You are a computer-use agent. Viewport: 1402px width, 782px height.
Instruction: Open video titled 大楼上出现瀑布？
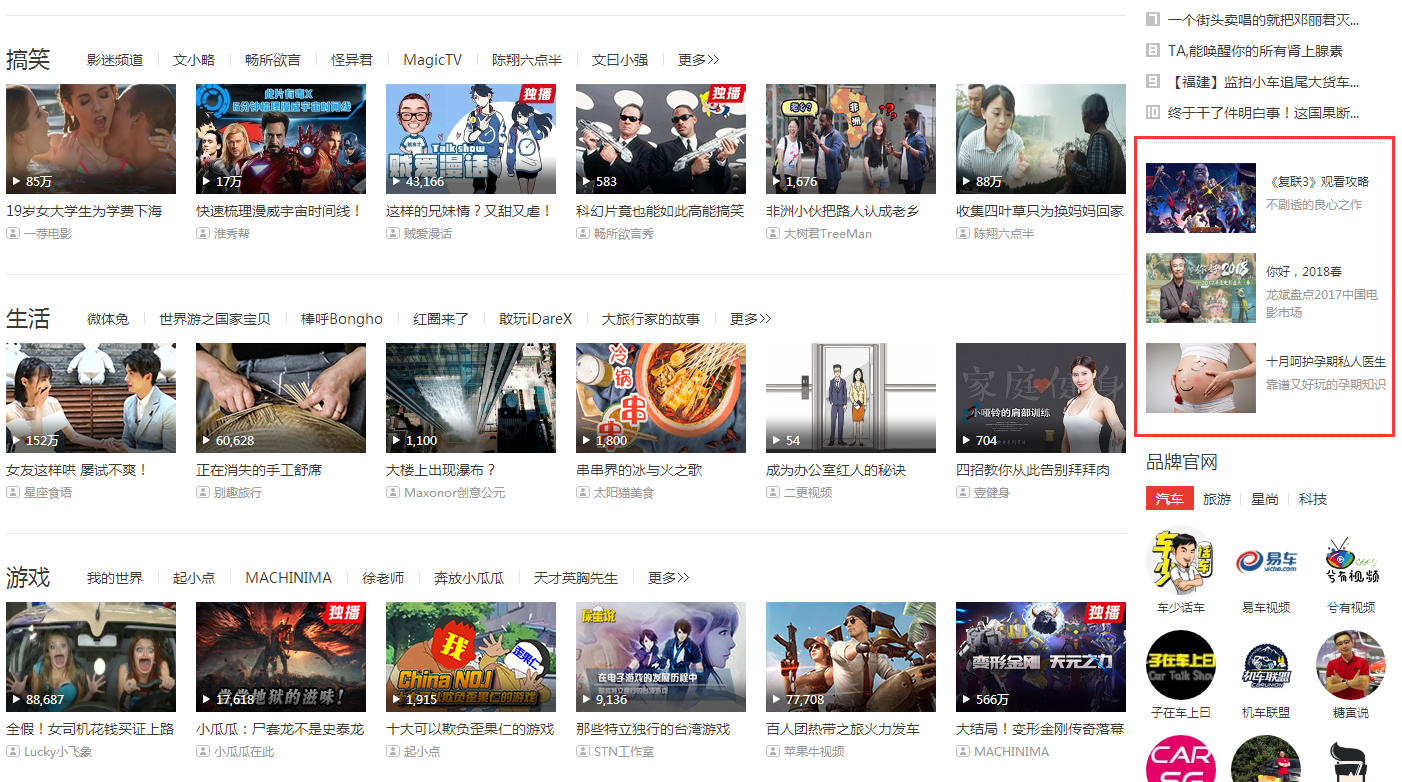tap(441, 470)
